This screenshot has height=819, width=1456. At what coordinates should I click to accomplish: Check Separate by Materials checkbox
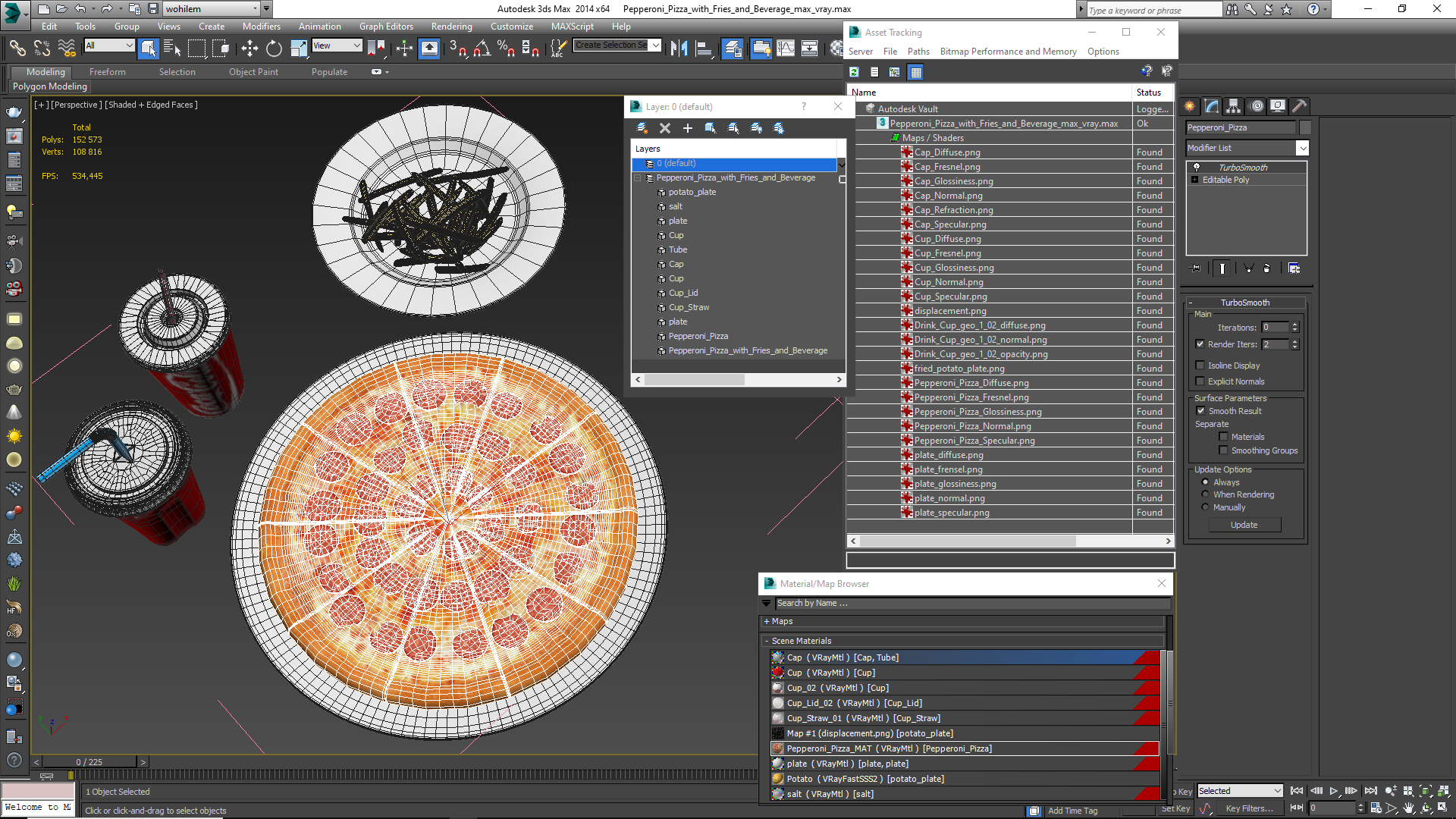(1223, 437)
